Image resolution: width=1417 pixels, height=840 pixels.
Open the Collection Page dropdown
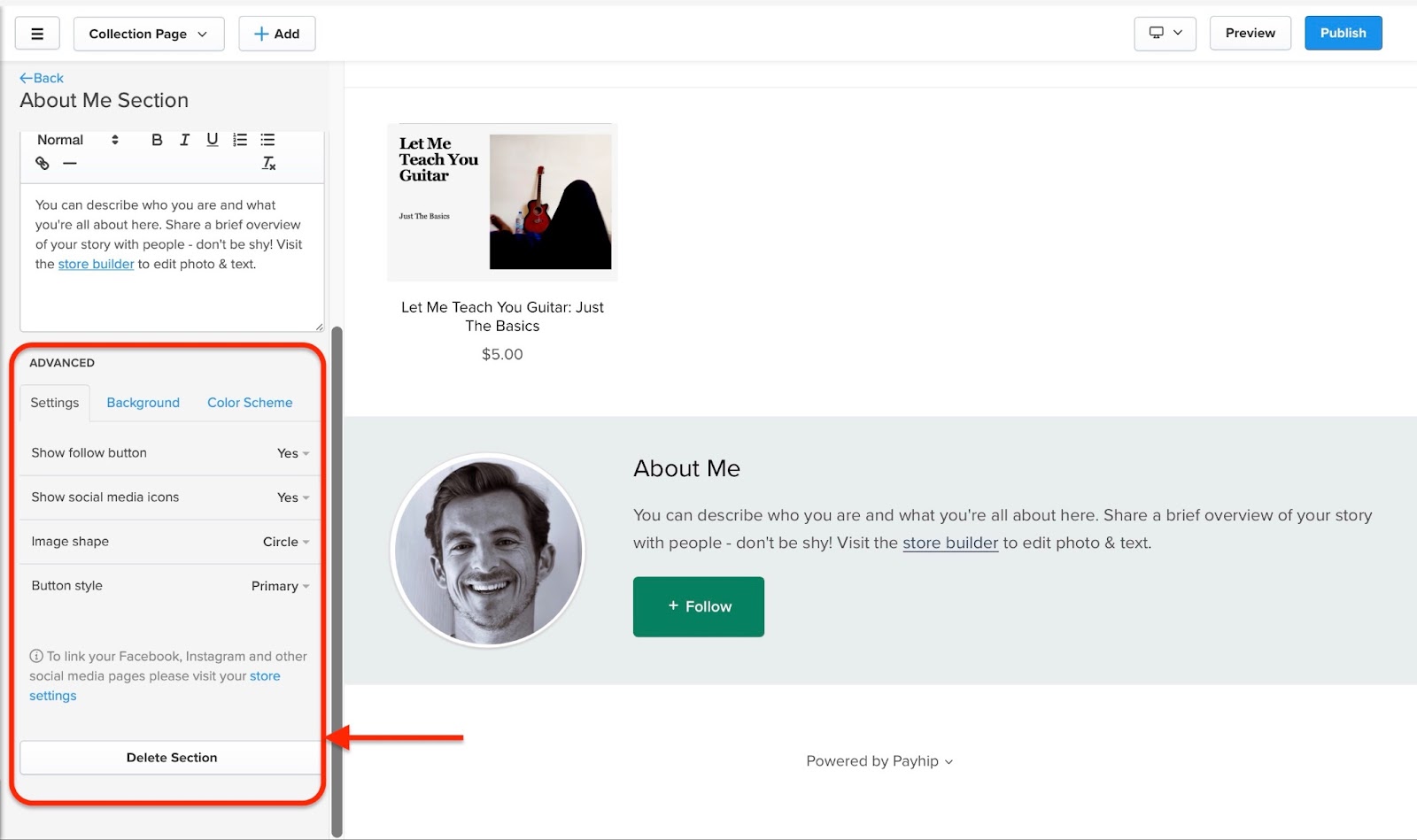coord(149,34)
